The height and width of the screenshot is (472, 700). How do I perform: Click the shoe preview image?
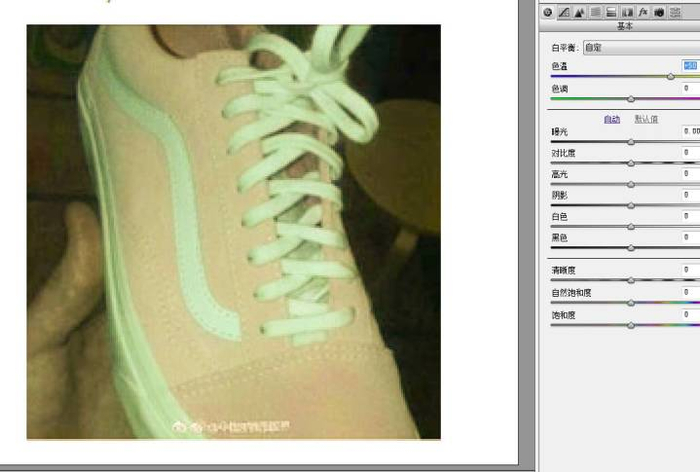point(233,232)
